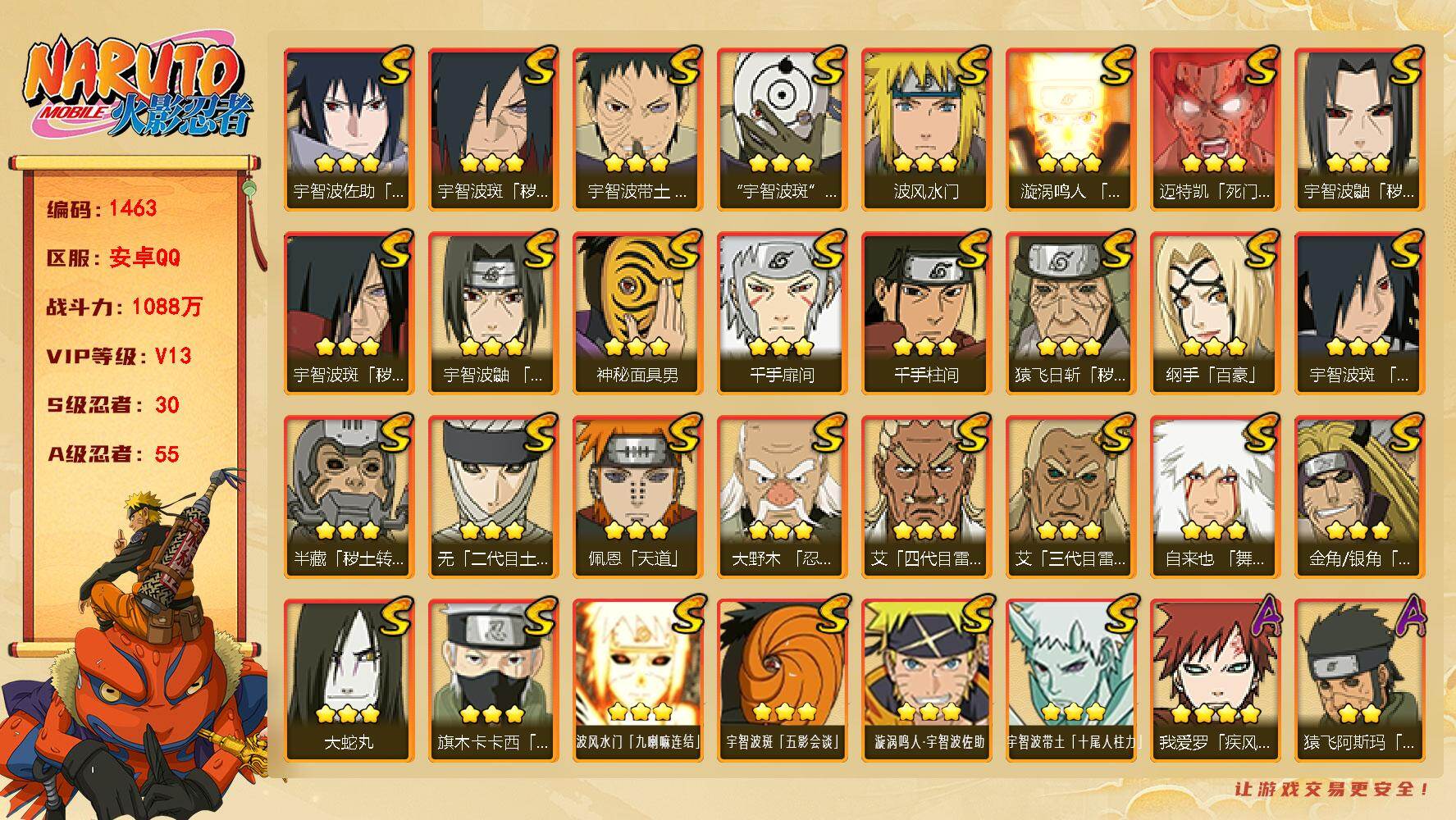Image resolution: width=1456 pixels, height=820 pixels.
Task: Click the VIP等级 V13 label
Action: [119, 356]
